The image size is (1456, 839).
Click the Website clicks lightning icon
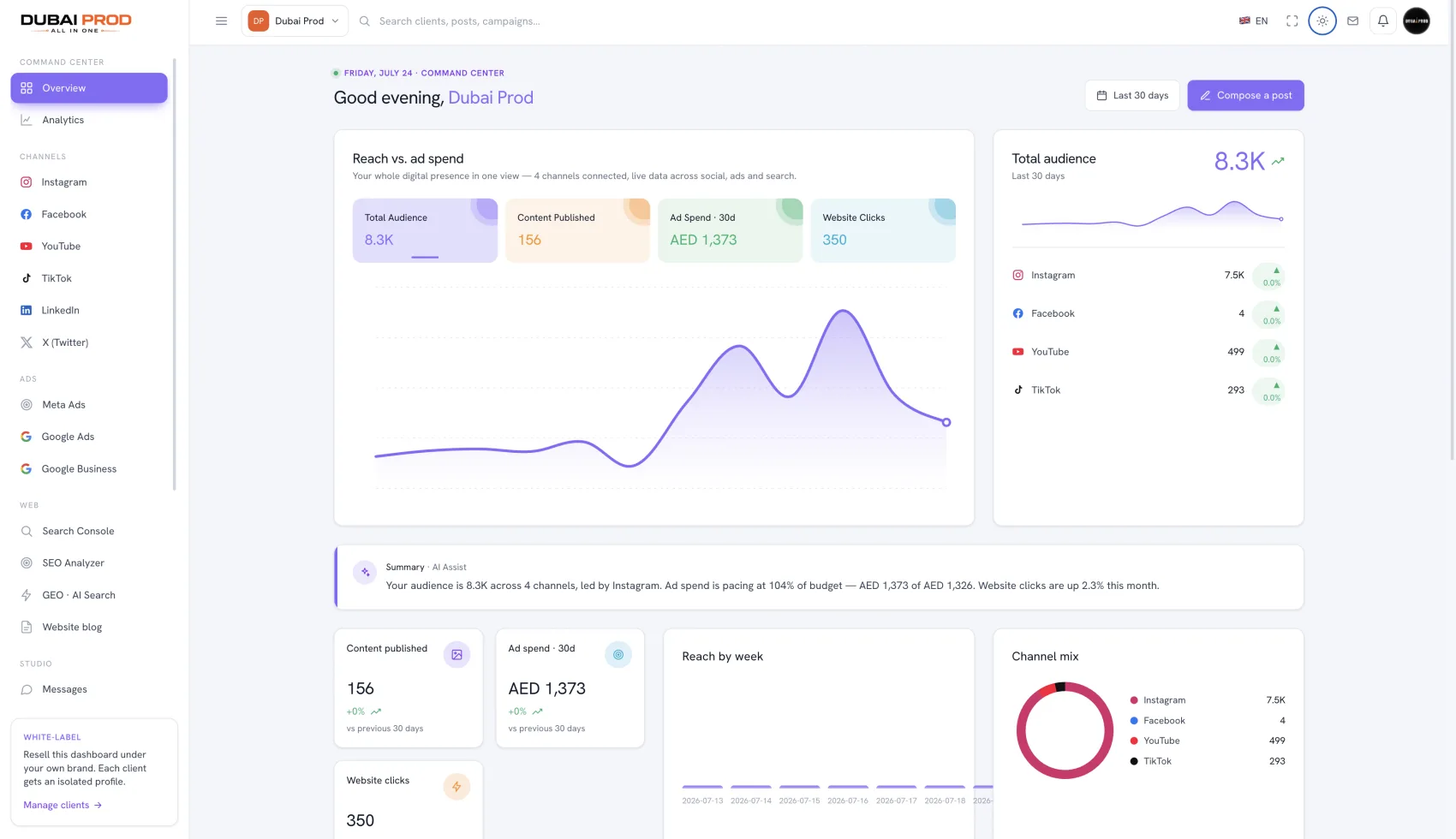(456, 787)
